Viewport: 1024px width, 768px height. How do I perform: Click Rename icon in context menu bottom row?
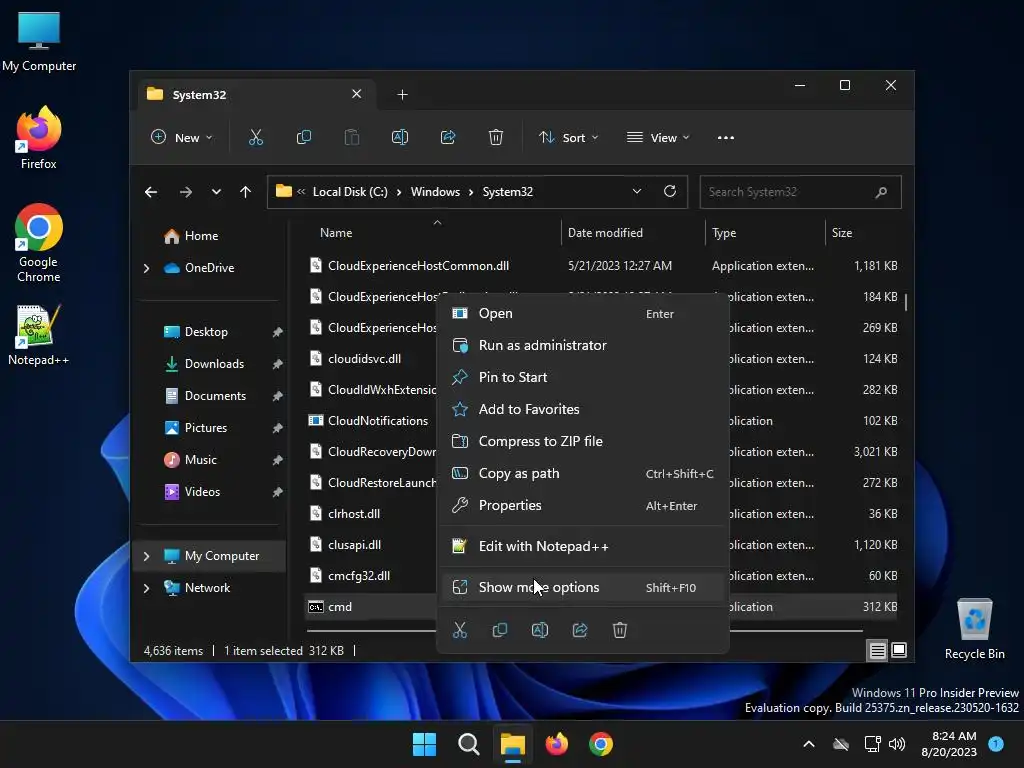click(540, 630)
